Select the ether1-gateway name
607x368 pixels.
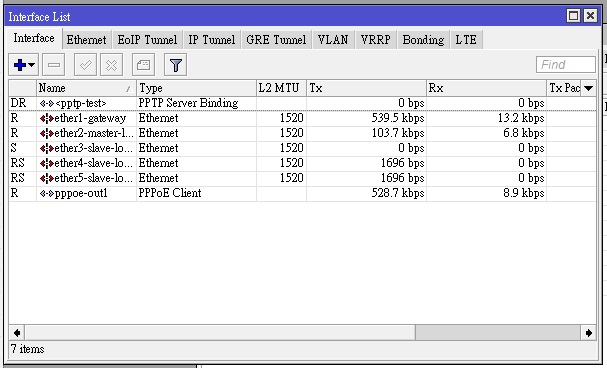point(90,118)
